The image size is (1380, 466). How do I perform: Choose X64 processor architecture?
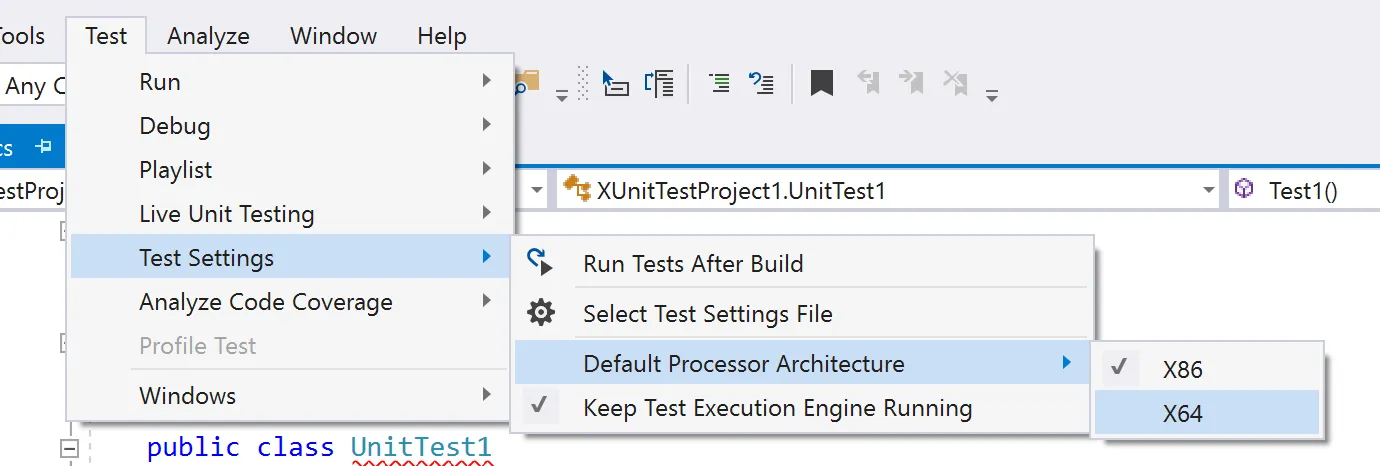(x=1182, y=413)
